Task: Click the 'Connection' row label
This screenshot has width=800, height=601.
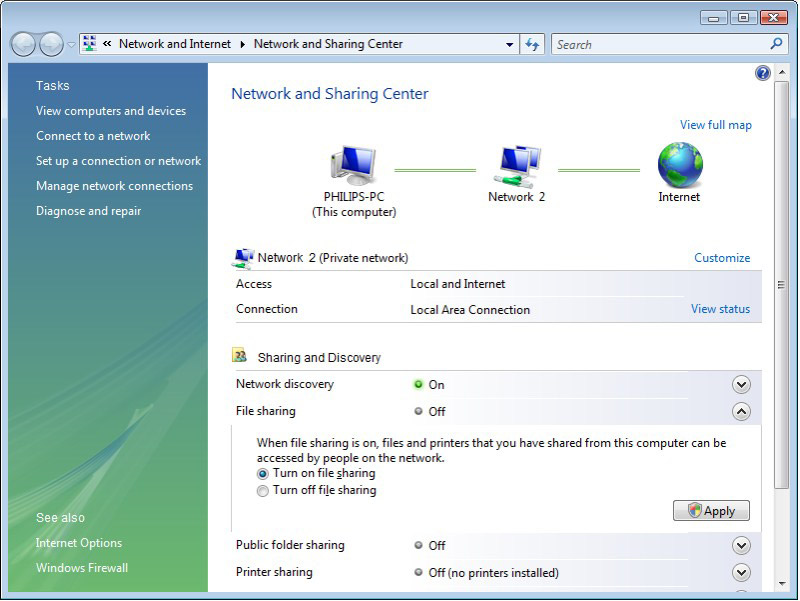Action: coord(266,309)
